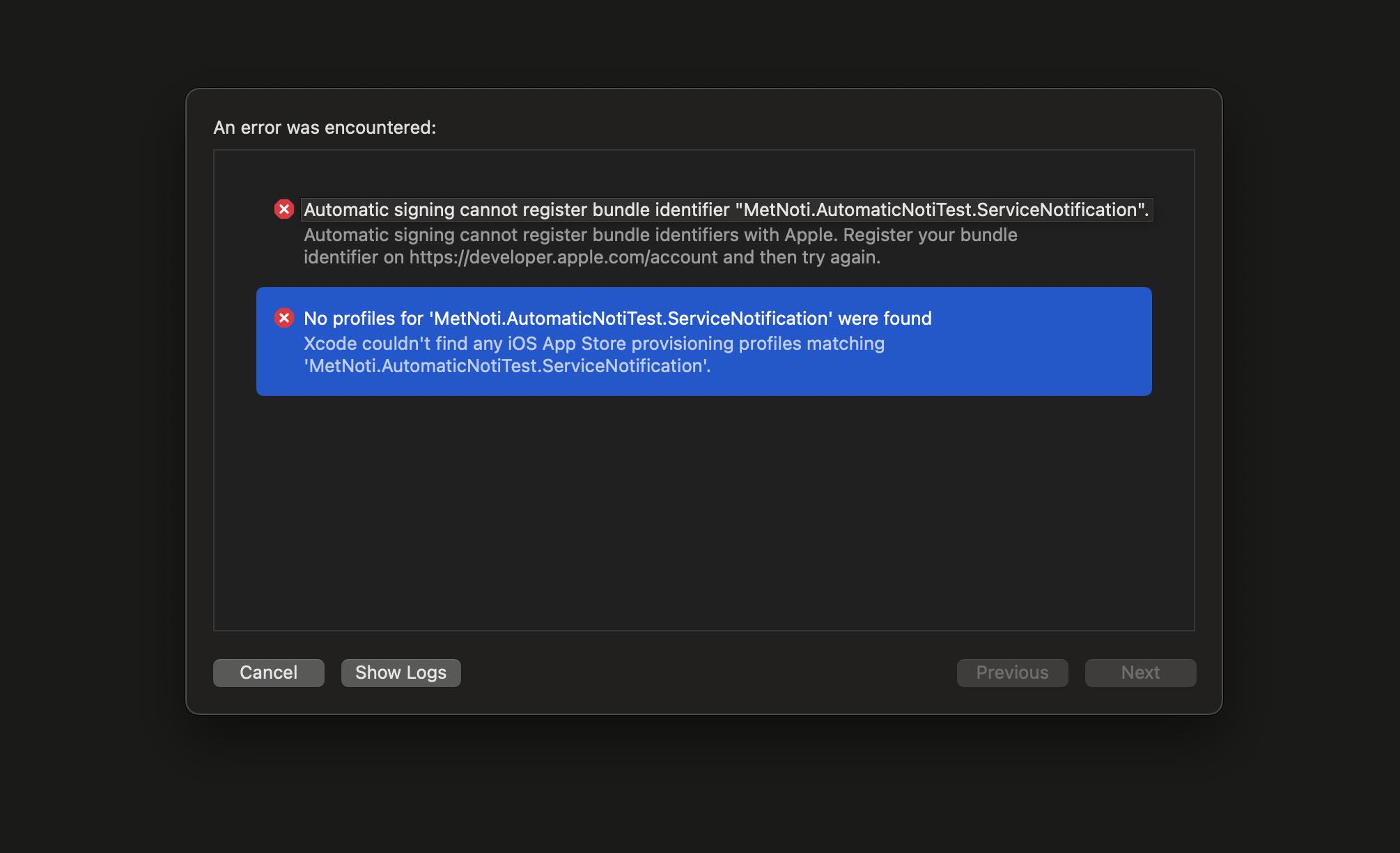1400x853 pixels.
Task: Click the 'An error was encountered:' heading
Action: pos(325,128)
